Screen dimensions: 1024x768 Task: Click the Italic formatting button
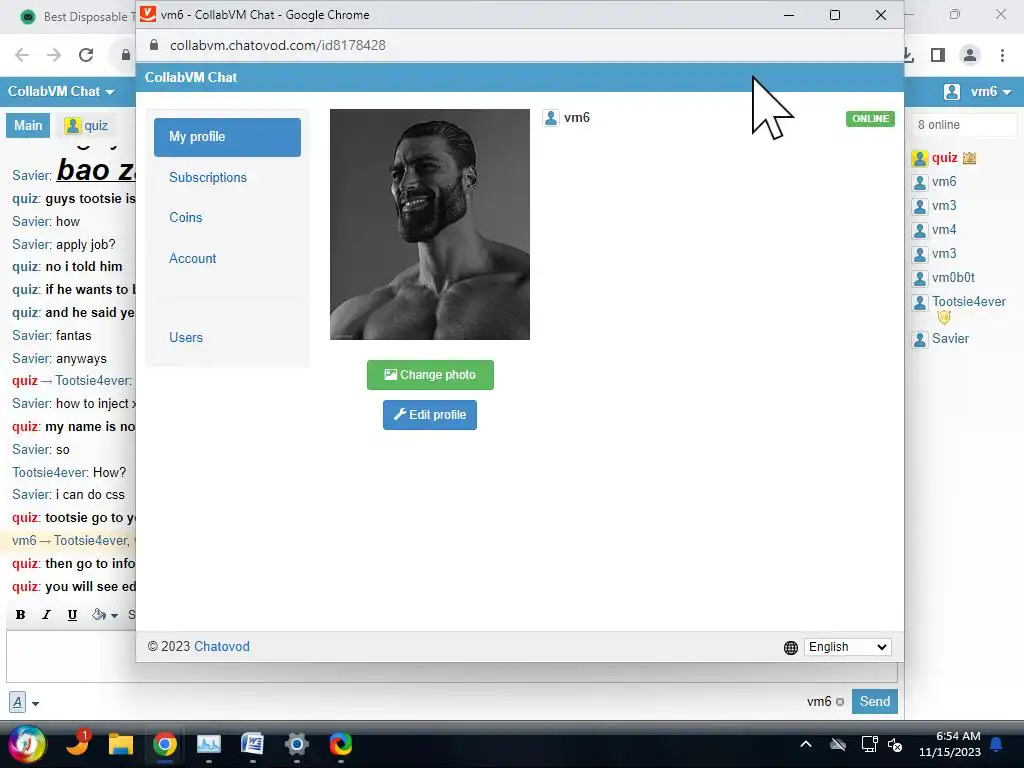tap(46, 615)
